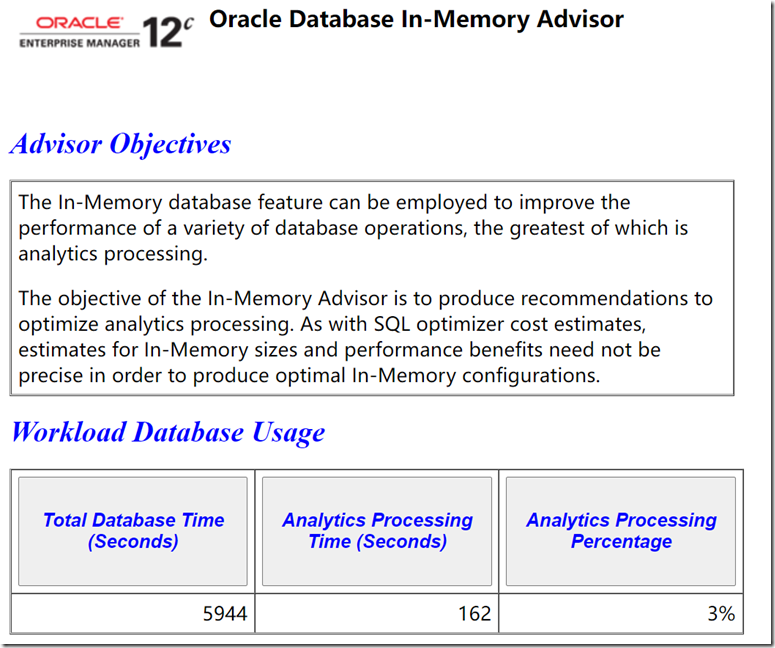Click the first paragraph about In-Memory feature
Screen dimensions: 775x648
tap(353, 228)
